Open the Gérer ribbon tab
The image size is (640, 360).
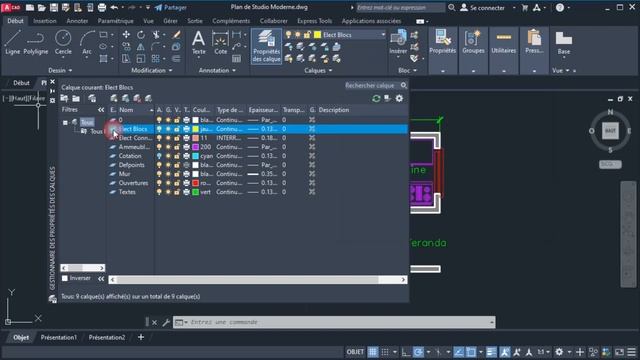pyautogui.click(x=170, y=21)
